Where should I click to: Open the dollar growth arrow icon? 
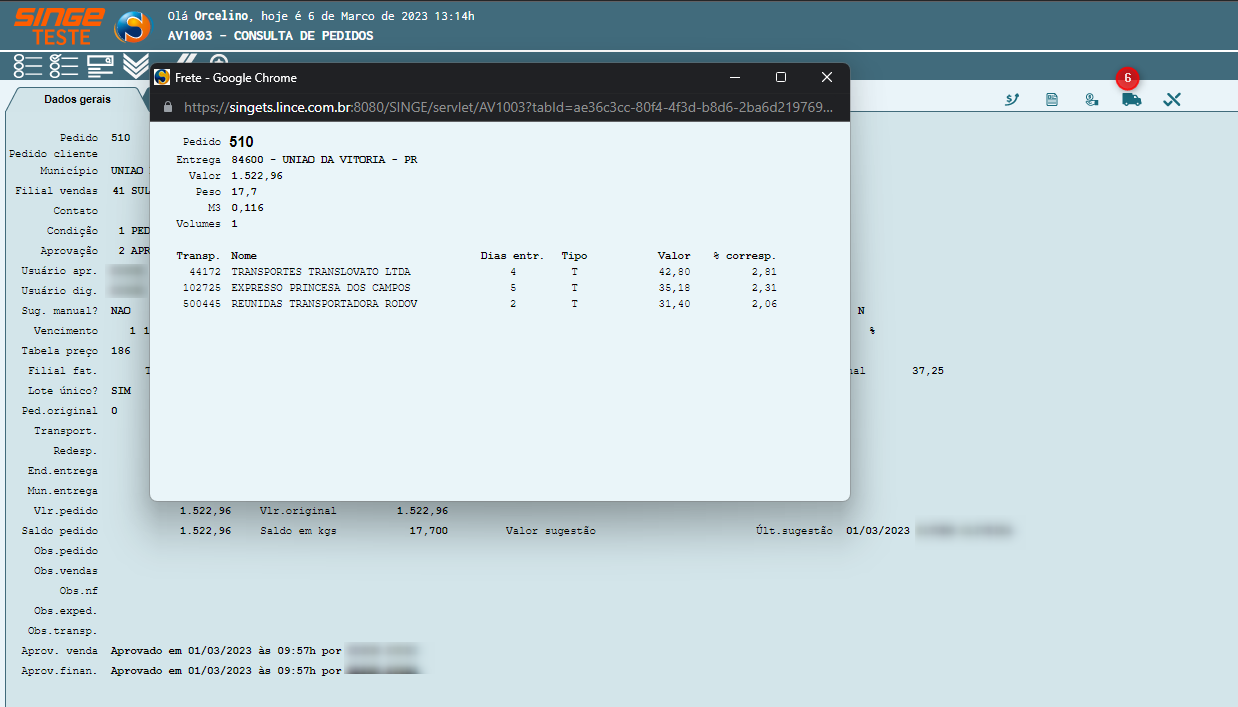coord(1012,100)
